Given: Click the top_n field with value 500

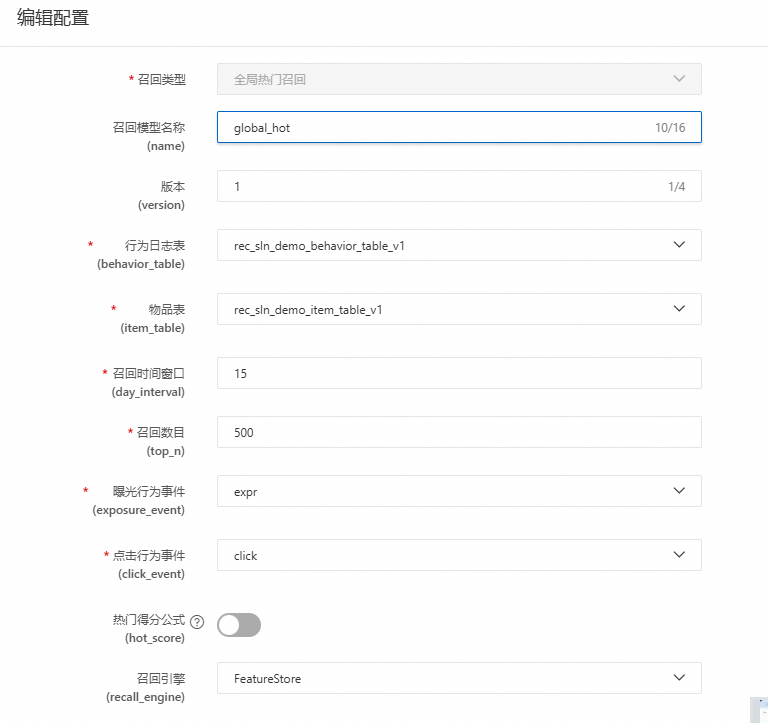Looking at the screenshot, I should pos(459,432).
